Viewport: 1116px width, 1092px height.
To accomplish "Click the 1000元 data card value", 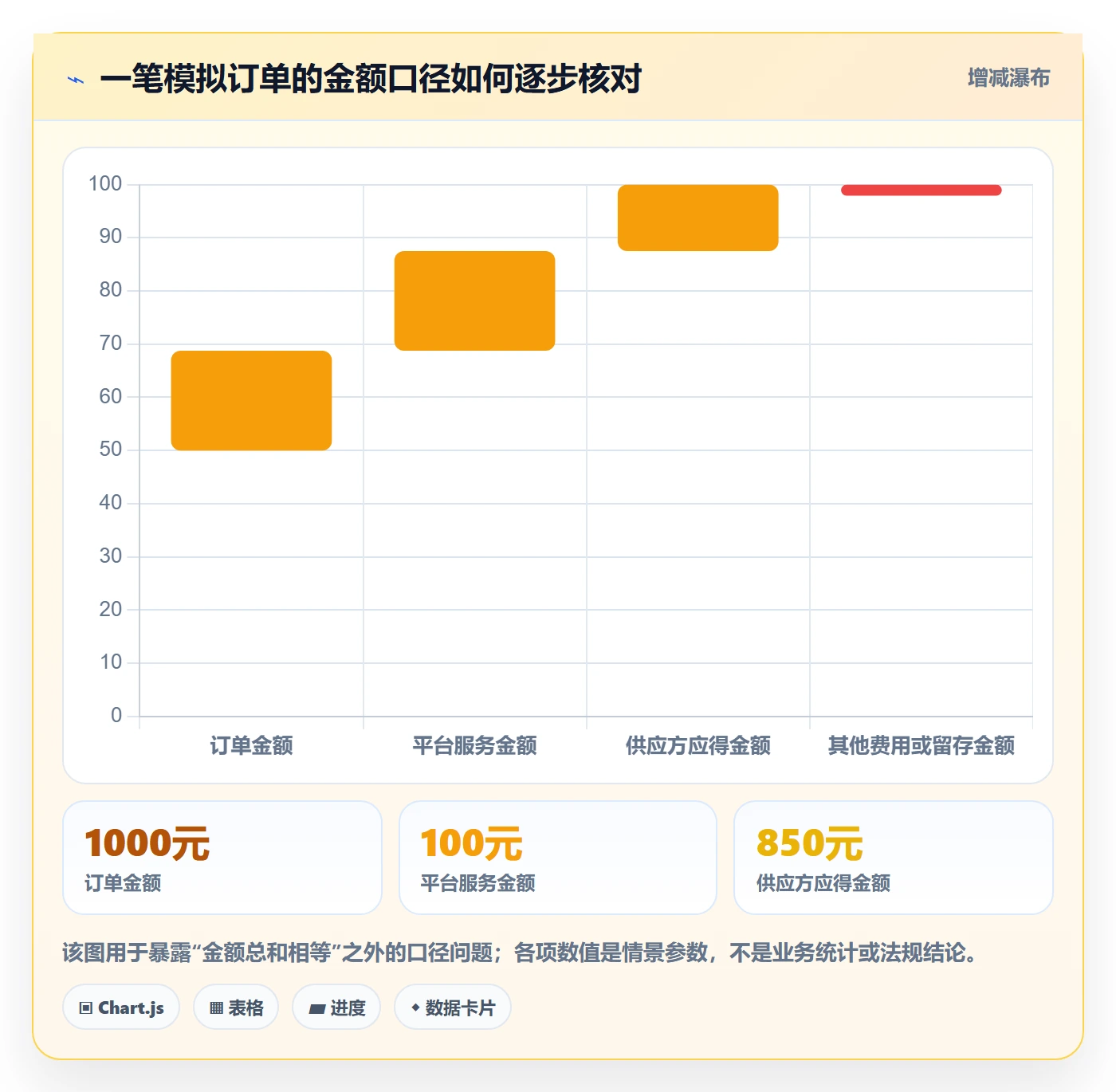I will click(x=147, y=843).
